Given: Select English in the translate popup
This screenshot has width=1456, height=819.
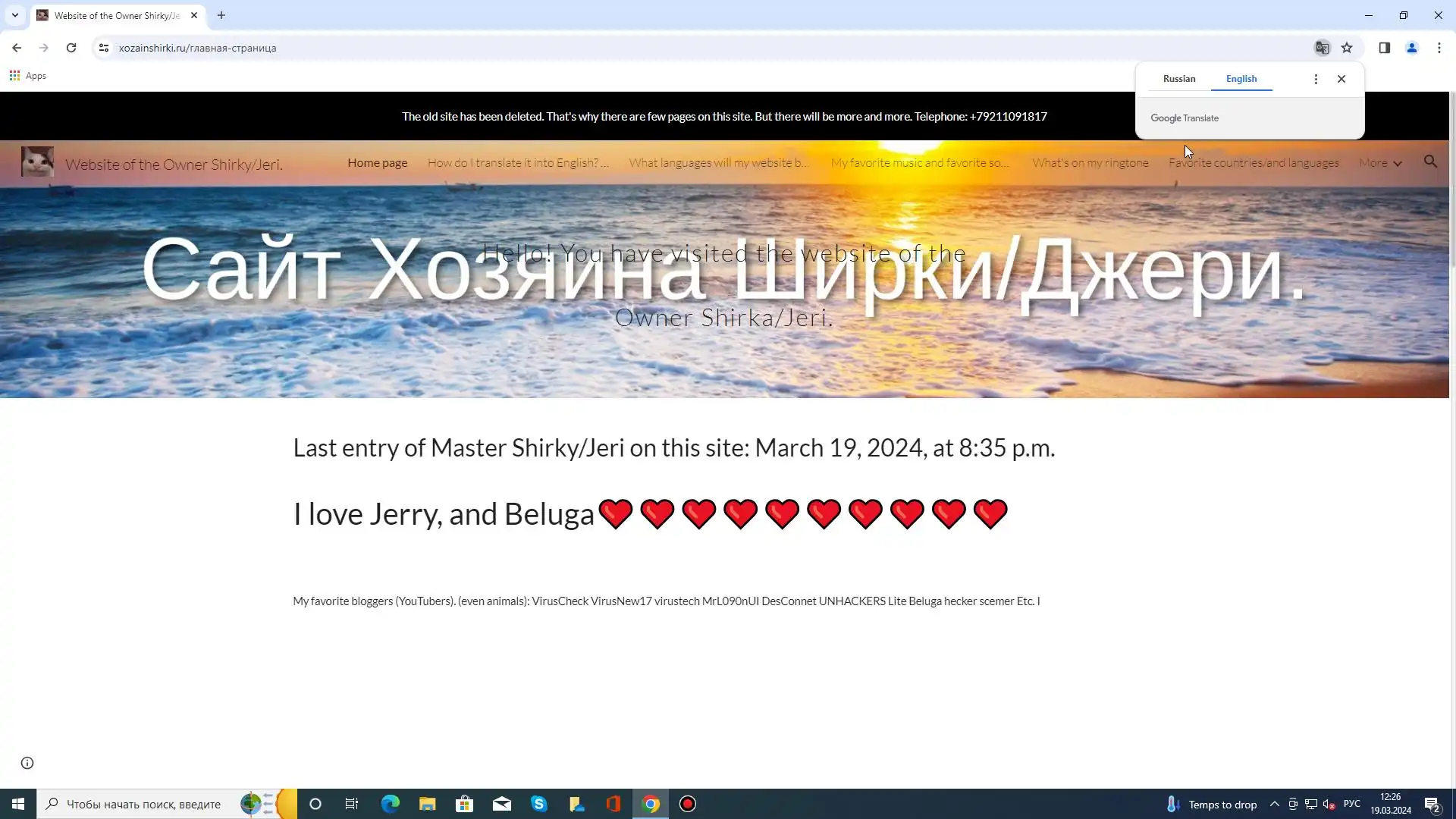Looking at the screenshot, I should 1241,79.
